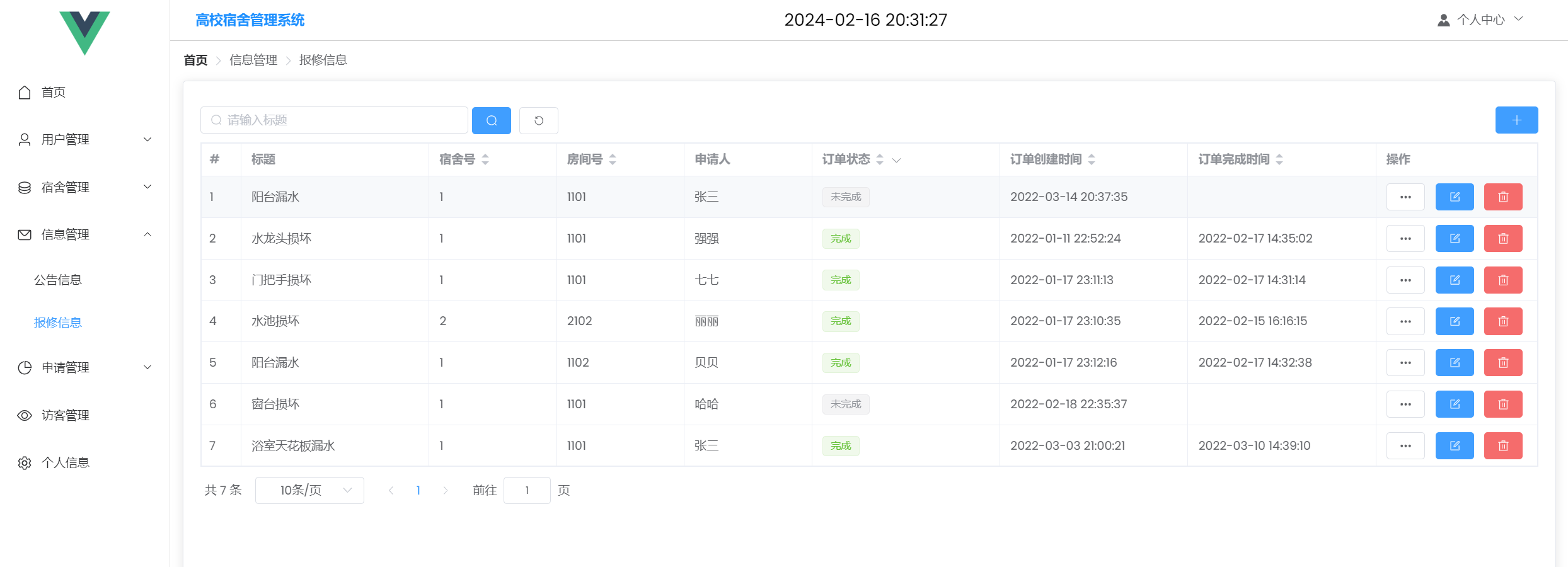Screen dimensions: 1568x567
Task: Open the 个人中心 user dropdown
Action: pos(1480,20)
